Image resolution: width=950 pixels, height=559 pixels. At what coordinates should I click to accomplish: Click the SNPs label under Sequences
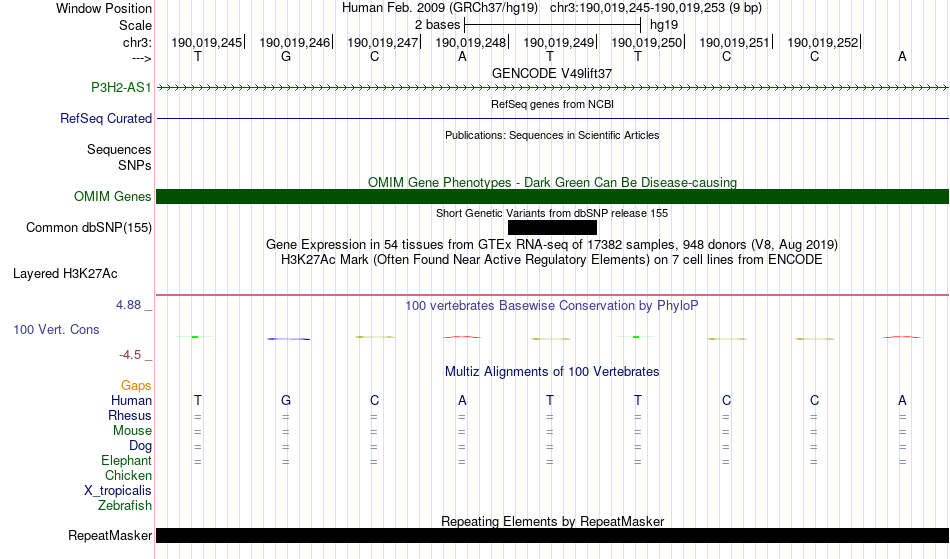[x=135, y=165]
